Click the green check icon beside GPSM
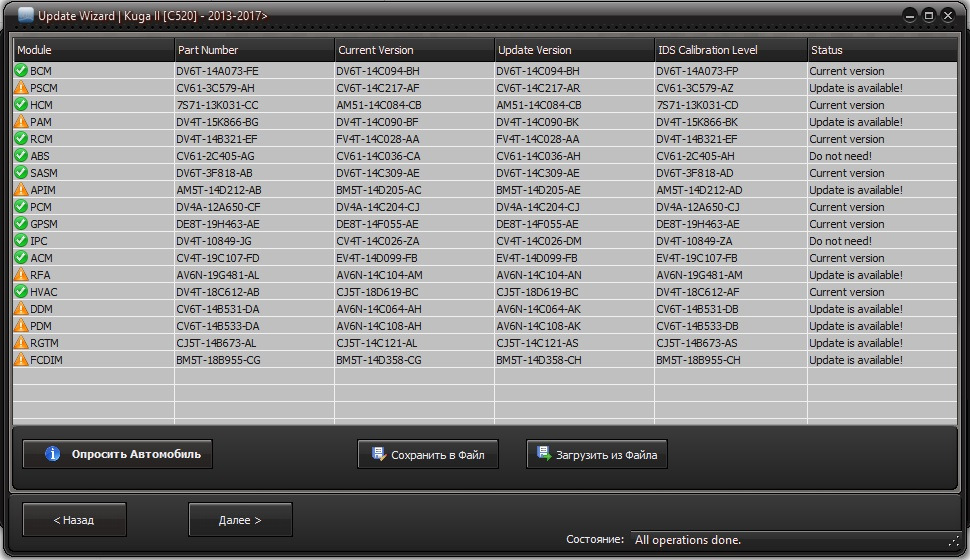Screen dimensions: 970x560 [21, 223]
